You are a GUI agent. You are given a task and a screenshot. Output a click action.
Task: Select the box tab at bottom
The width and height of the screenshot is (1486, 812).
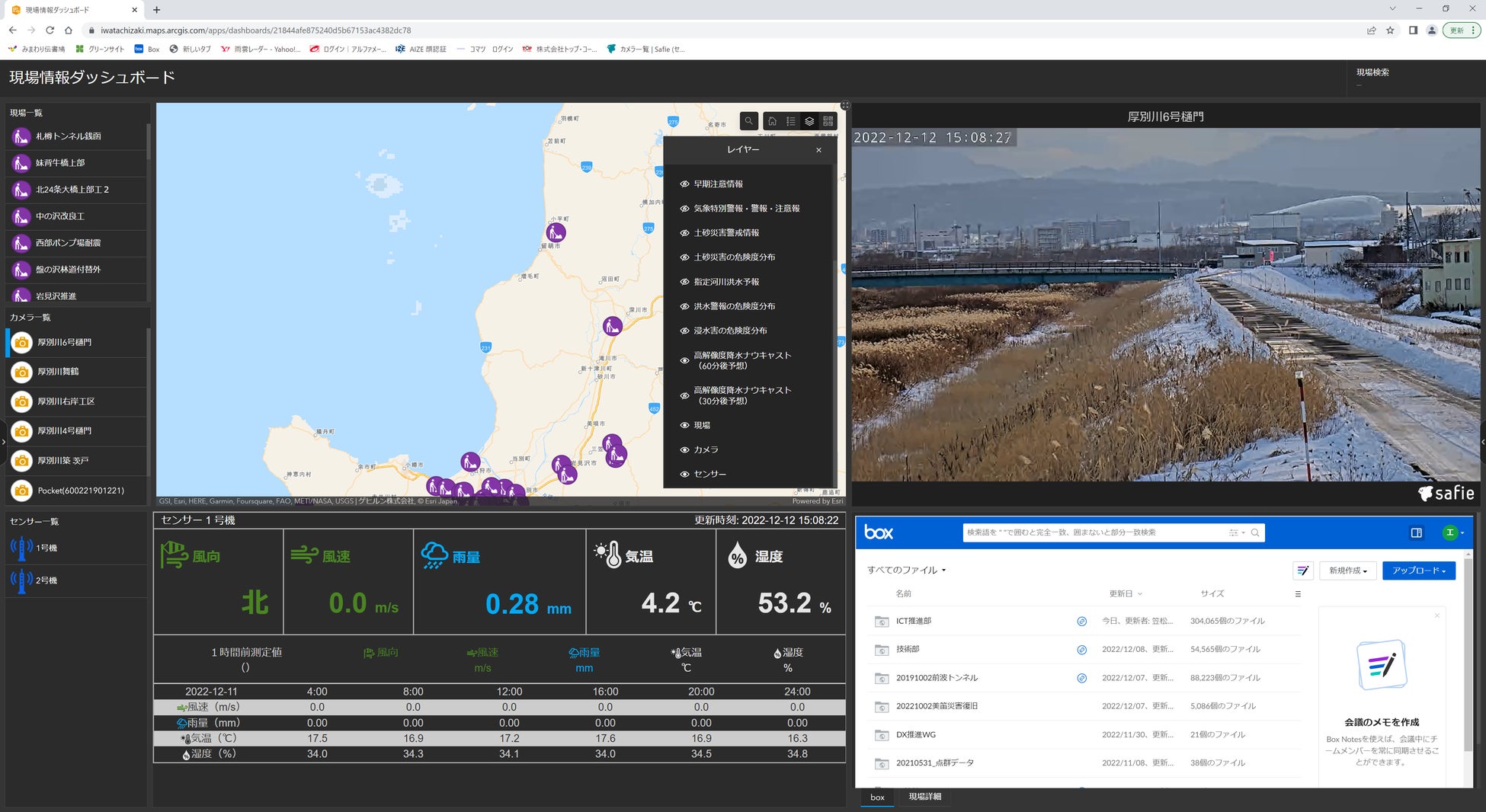[x=877, y=798]
